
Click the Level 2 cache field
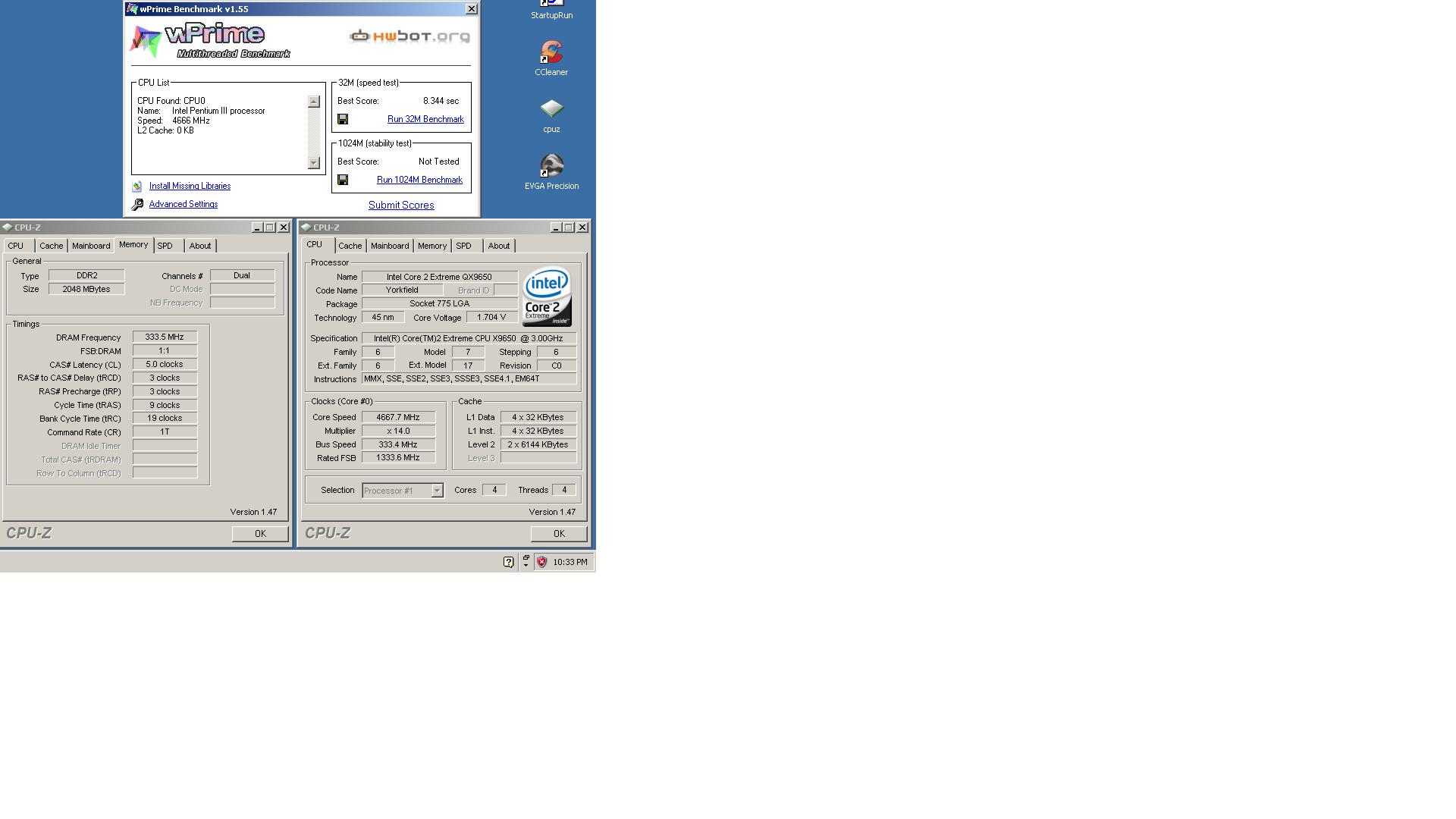tap(538, 444)
